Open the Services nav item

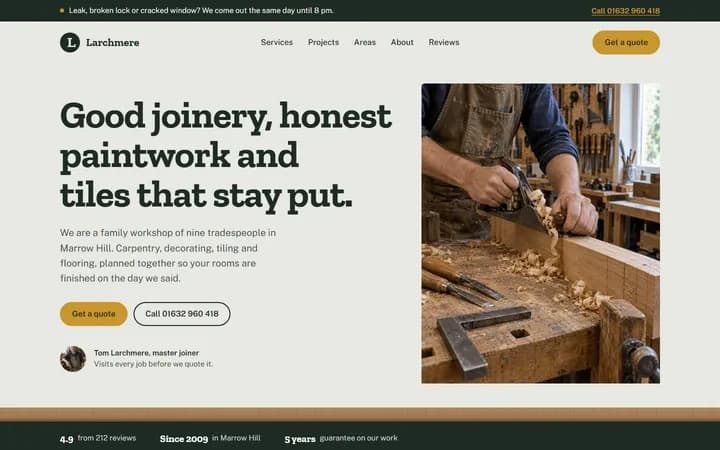click(277, 42)
